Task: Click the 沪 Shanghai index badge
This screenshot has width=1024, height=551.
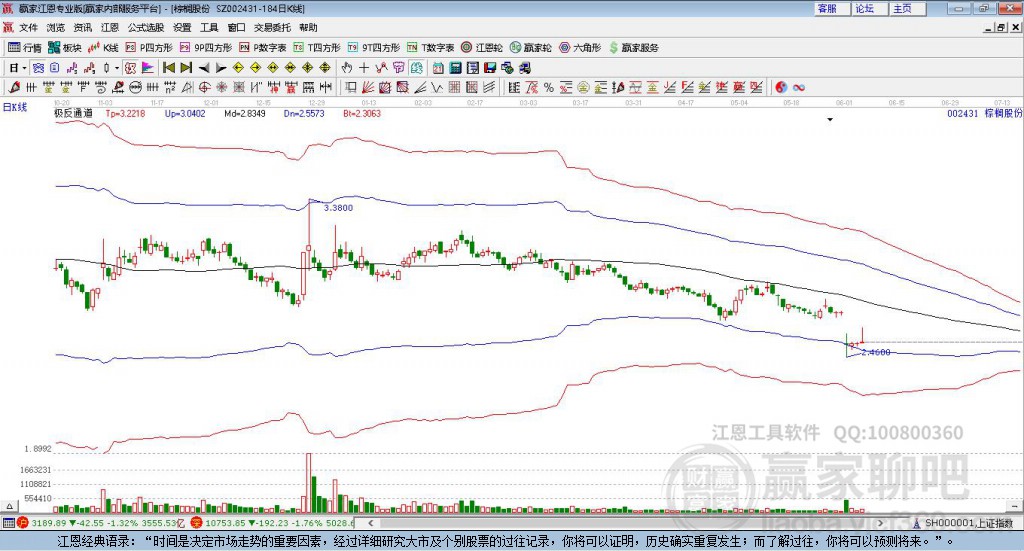Action: (x=23, y=523)
